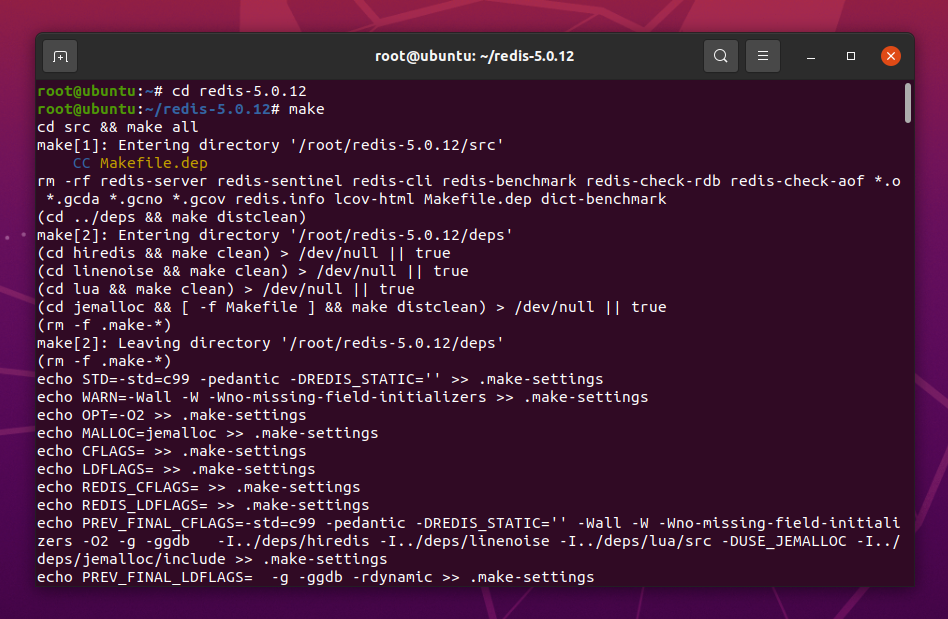This screenshot has width=948, height=619.
Task: Click the '(cd hiredis && make clean)' line
Action: click(244, 253)
